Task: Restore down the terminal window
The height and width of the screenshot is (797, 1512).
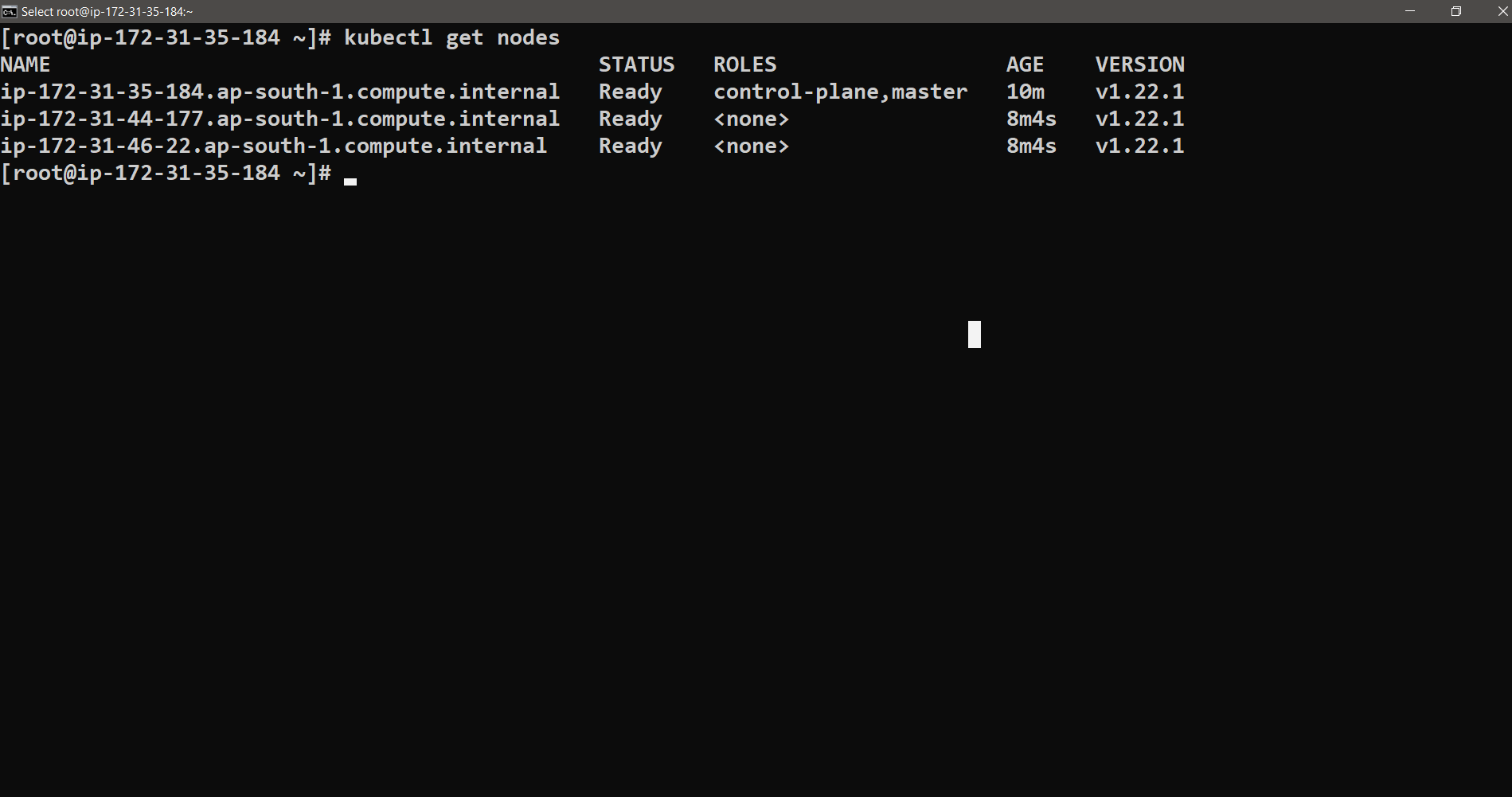Action: click(1456, 11)
